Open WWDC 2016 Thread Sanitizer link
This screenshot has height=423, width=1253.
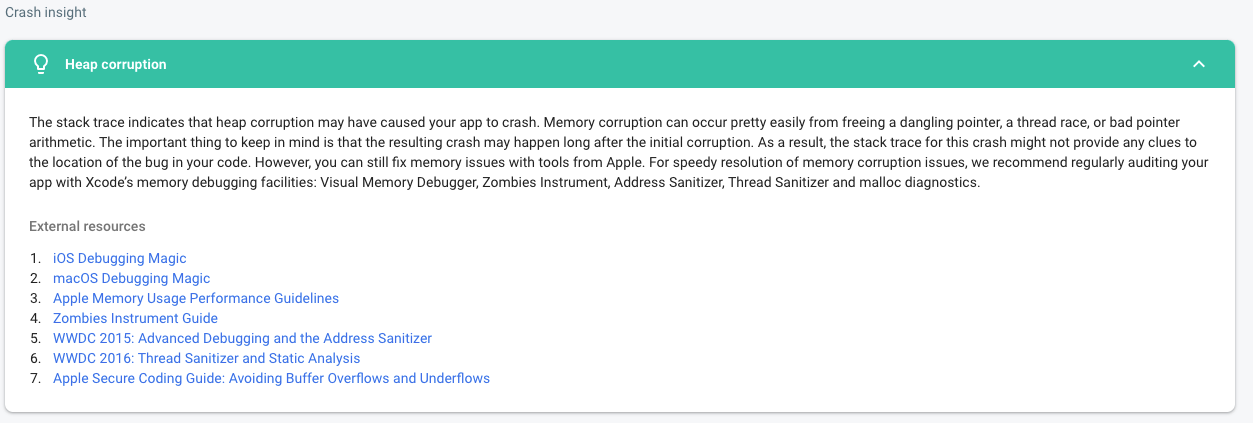(x=206, y=358)
